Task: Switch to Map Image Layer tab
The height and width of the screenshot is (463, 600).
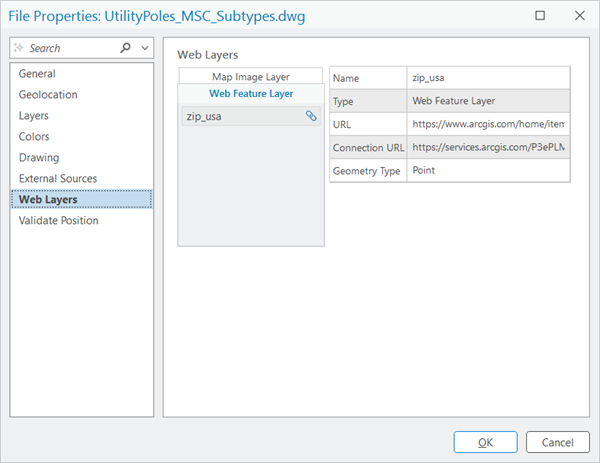Action: pos(251,77)
